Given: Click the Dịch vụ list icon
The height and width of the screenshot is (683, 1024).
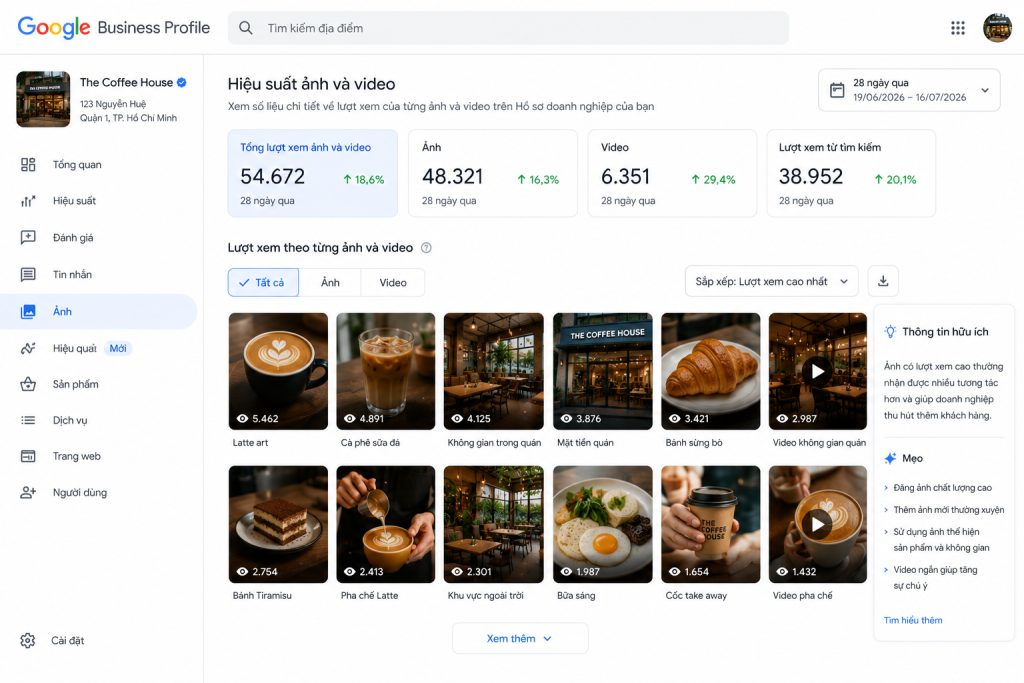Looking at the screenshot, I should pyautogui.click(x=28, y=420).
